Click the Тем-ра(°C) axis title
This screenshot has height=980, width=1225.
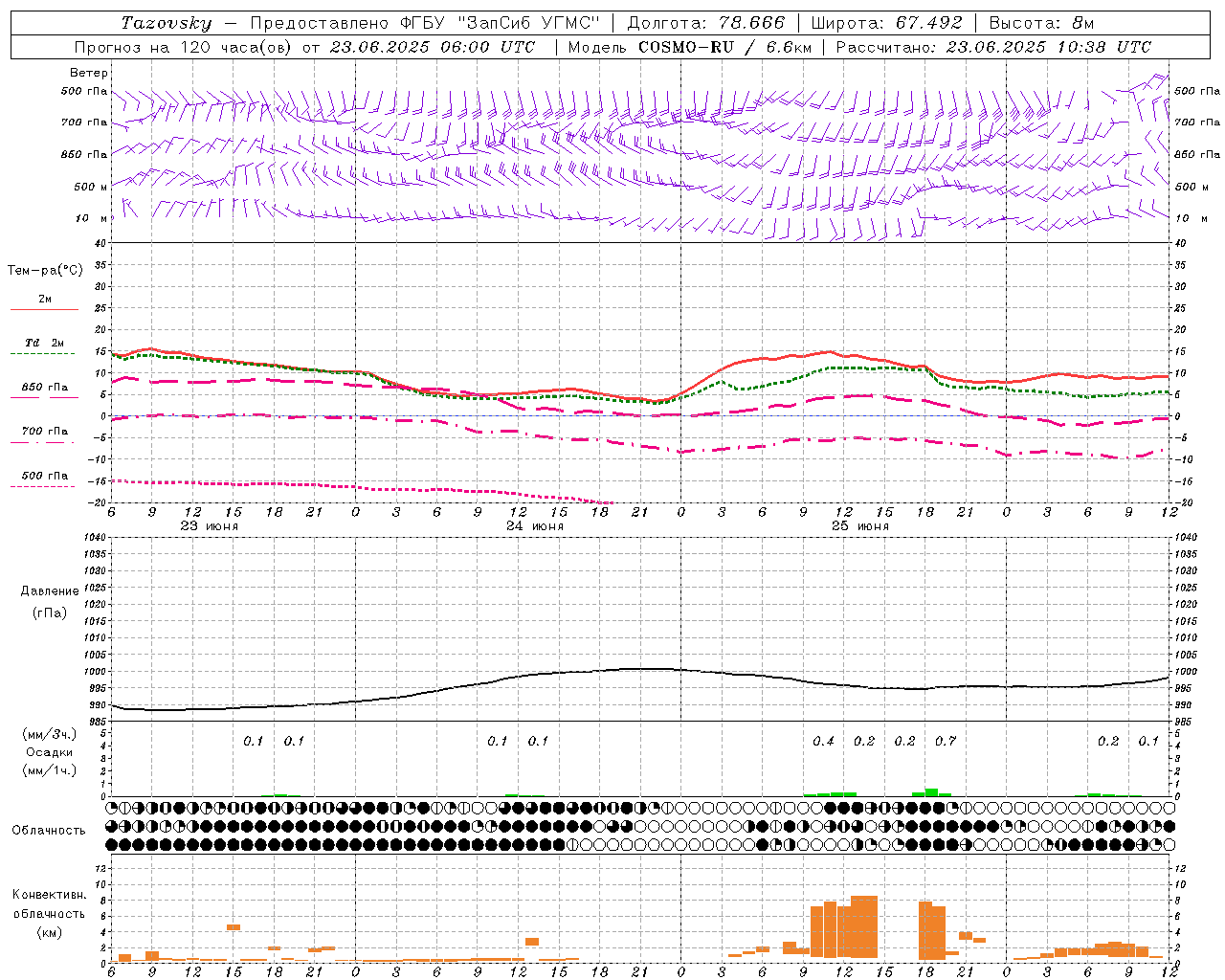click(x=45, y=270)
